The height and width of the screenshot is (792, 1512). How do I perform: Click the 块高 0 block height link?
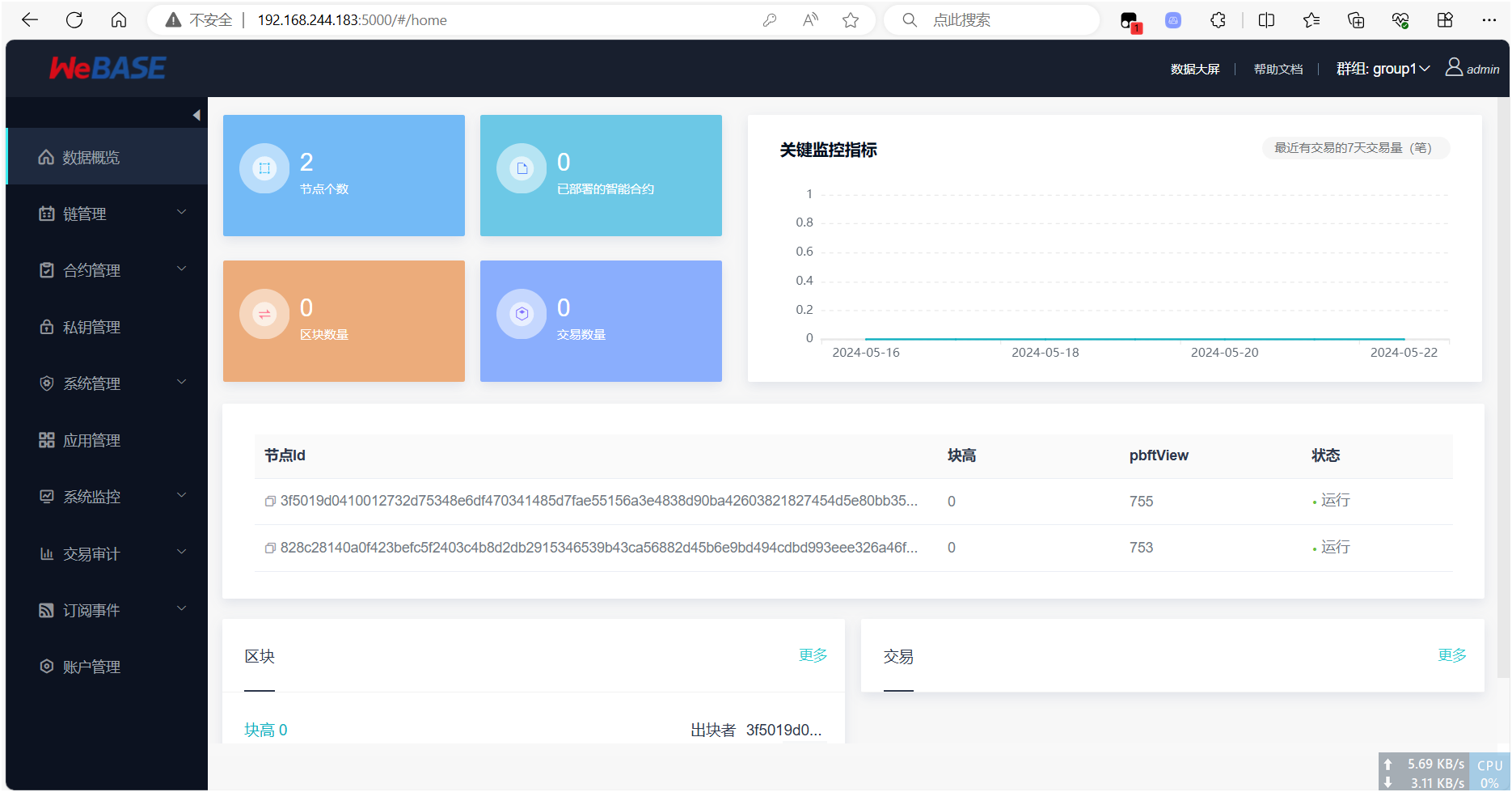265,729
